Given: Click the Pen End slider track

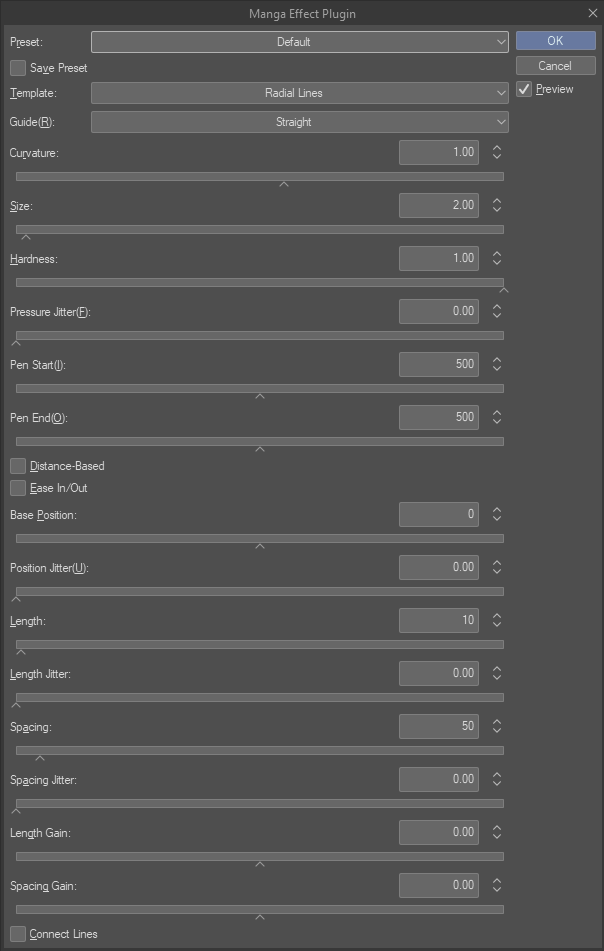Looking at the screenshot, I should [x=260, y=441].
